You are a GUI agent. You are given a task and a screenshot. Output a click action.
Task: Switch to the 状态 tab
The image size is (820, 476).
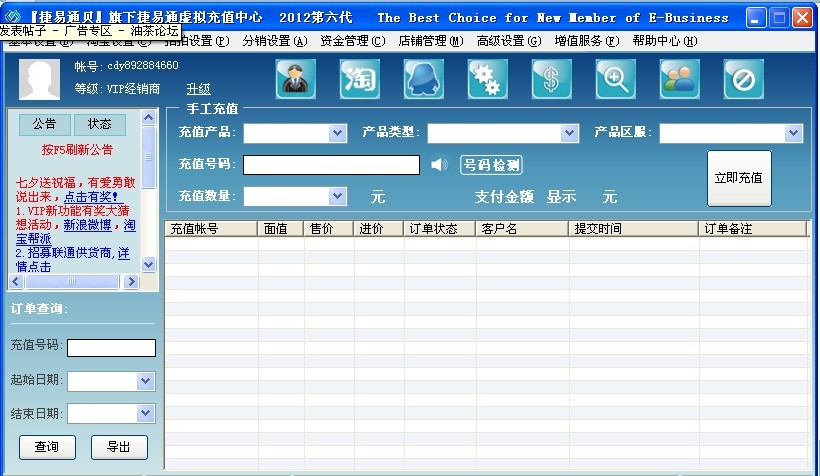click(99, 124)
